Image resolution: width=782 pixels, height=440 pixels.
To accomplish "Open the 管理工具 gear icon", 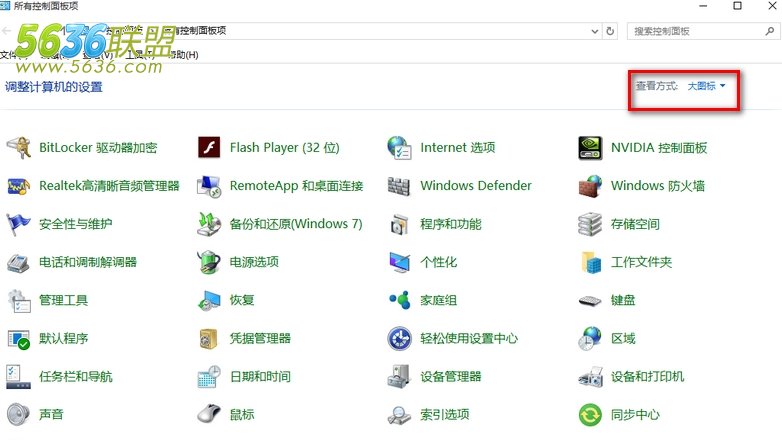I will tap(19, 300).
